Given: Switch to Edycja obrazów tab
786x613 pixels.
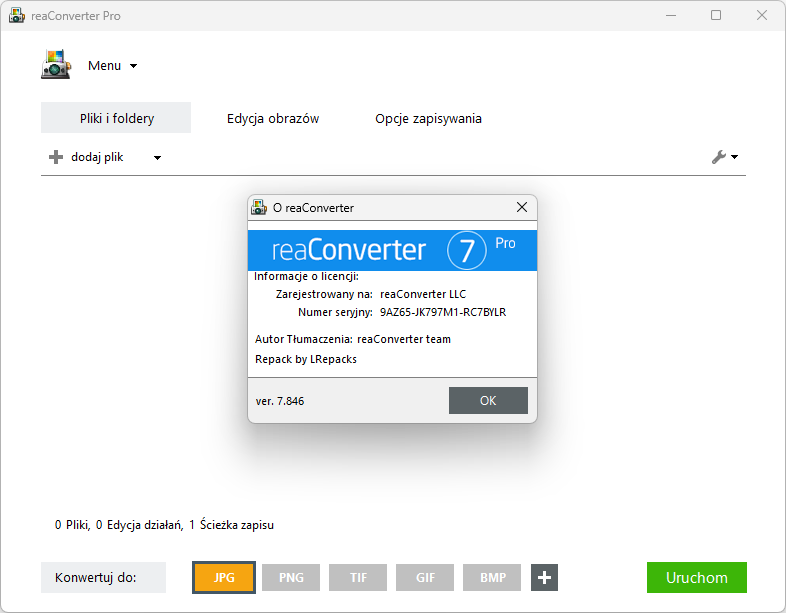Looking at the screenshot, I should pos(273,118).
